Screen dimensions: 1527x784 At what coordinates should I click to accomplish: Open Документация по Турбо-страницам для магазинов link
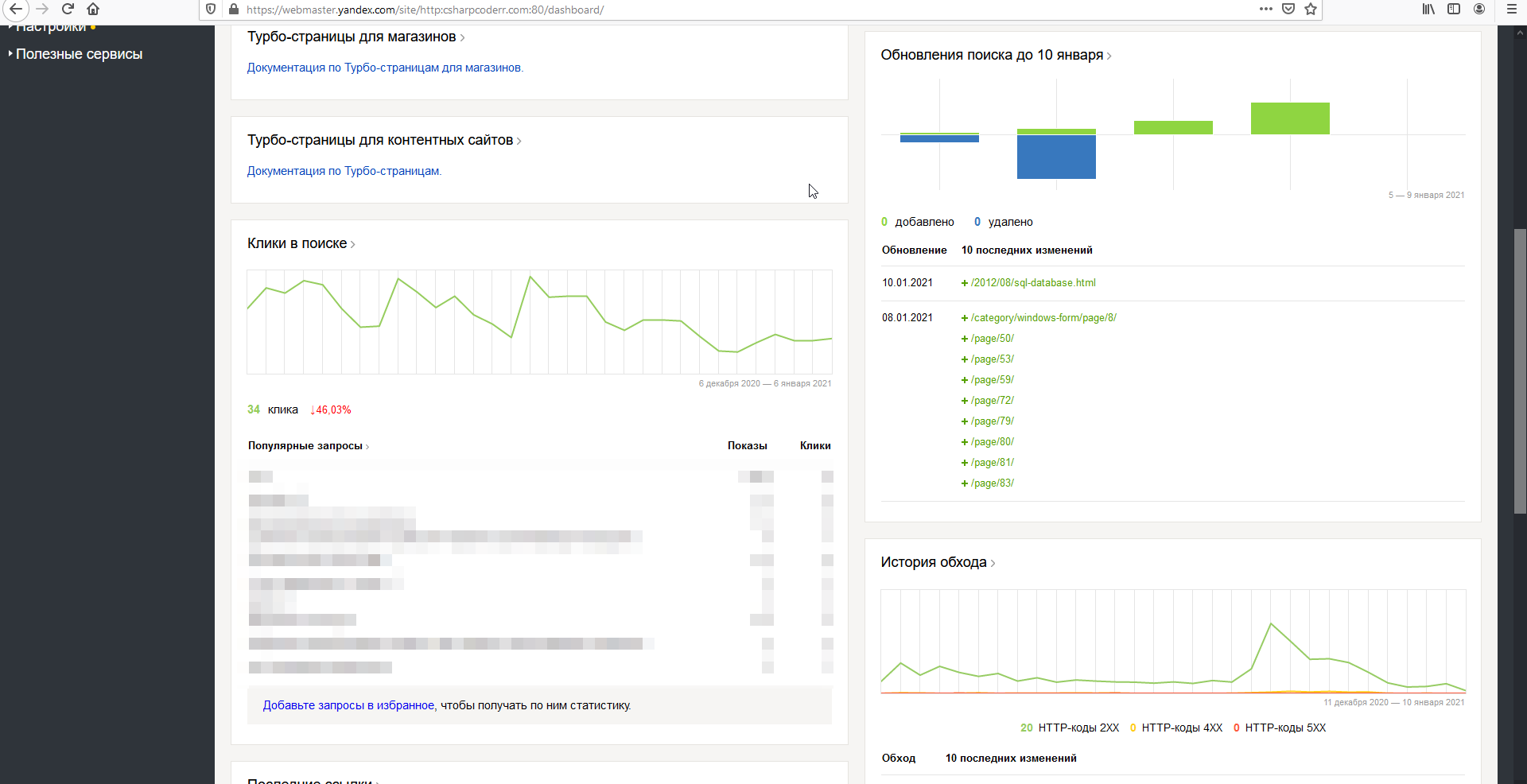(x=384, y=68)
